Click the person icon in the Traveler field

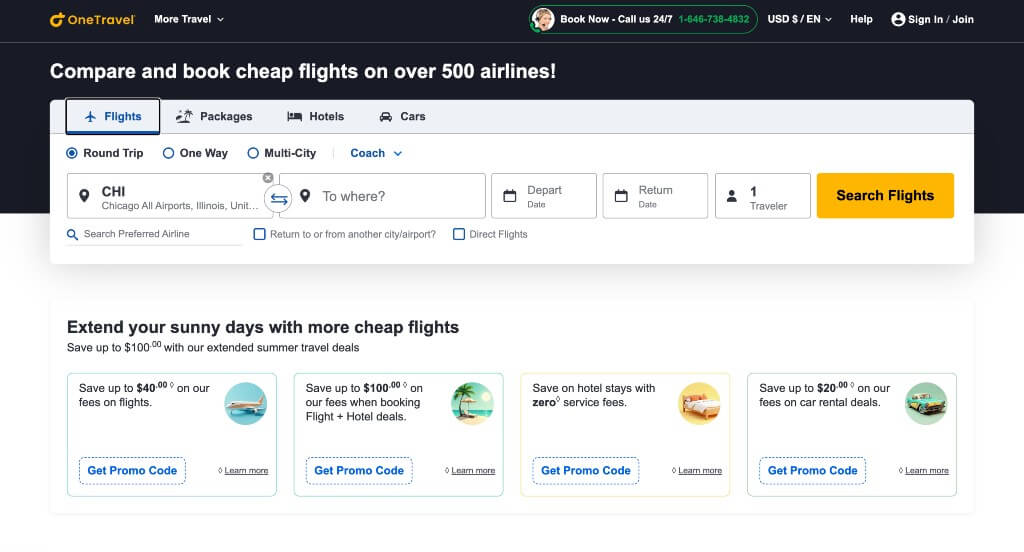click(x=732, y=196)
